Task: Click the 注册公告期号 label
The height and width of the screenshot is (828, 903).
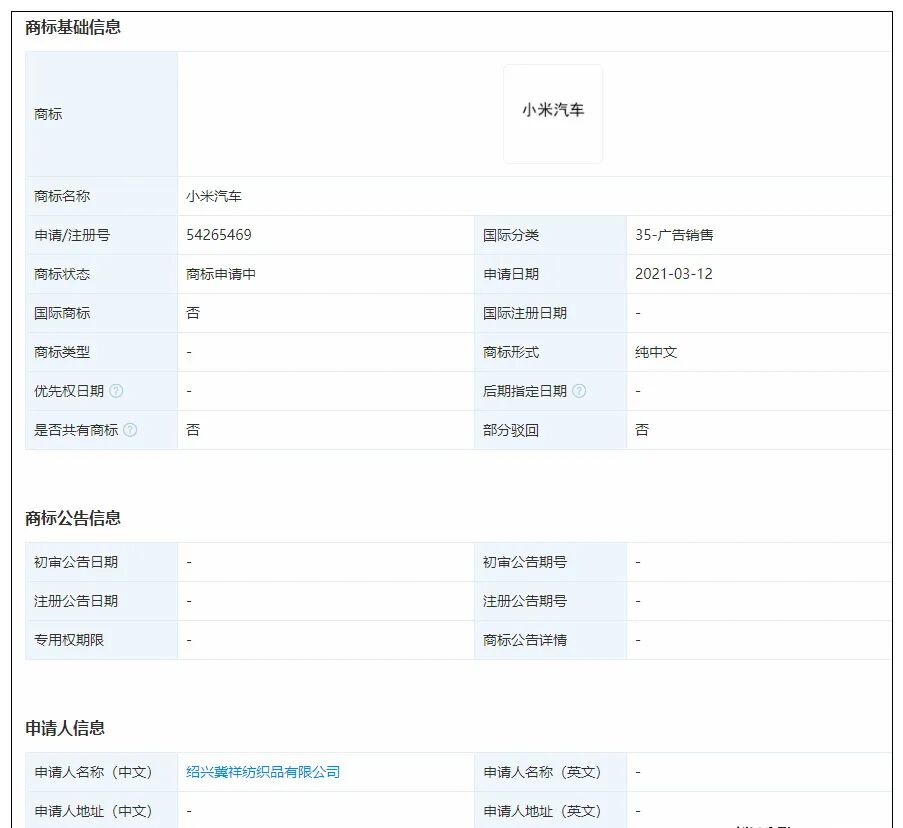Action: [x=525, y=601]
